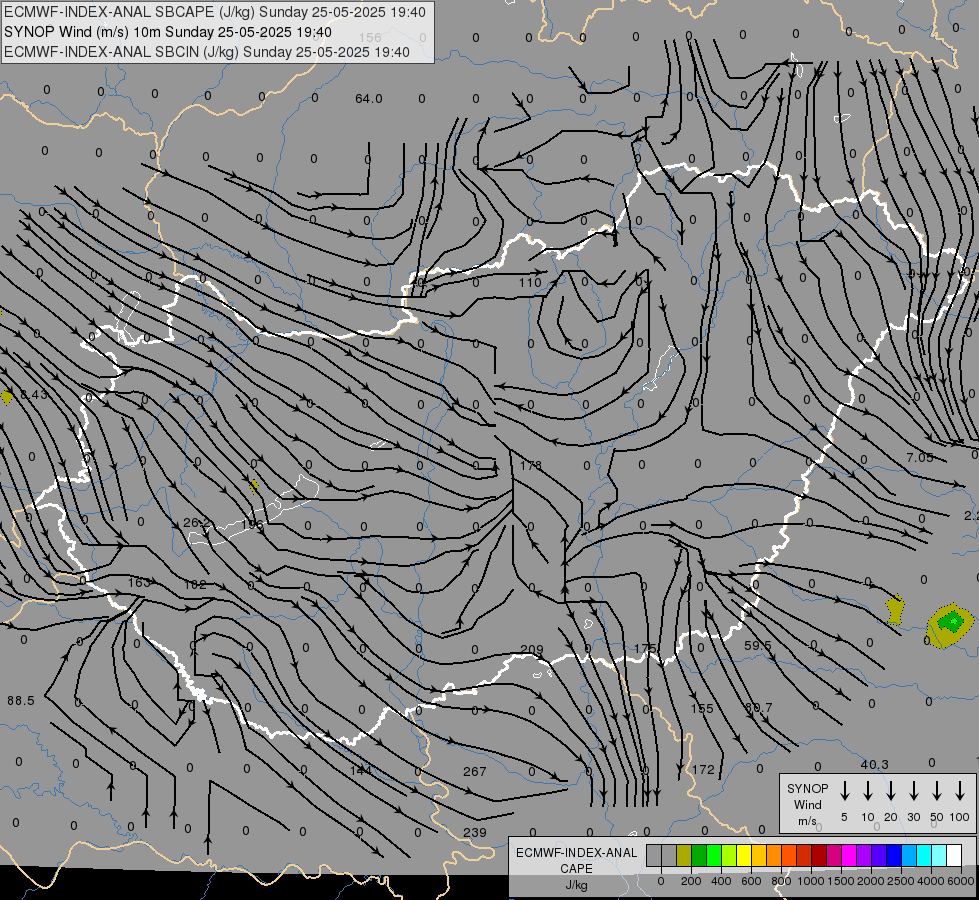This screenshot has height=900, width=979.
Task: Click the map value 172
Action: 703,769
